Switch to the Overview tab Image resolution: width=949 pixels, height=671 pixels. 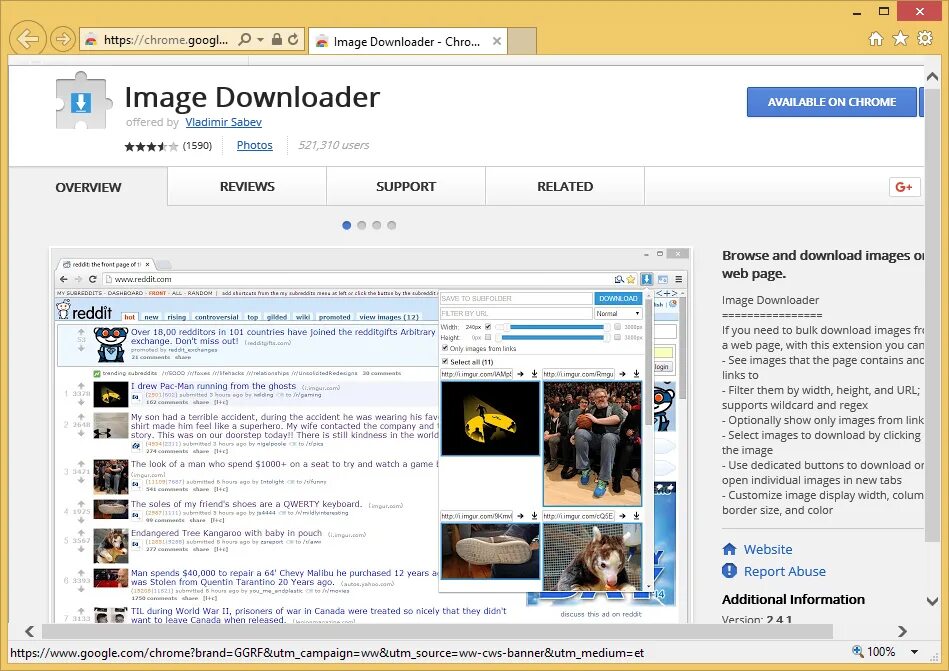(88, 187)
